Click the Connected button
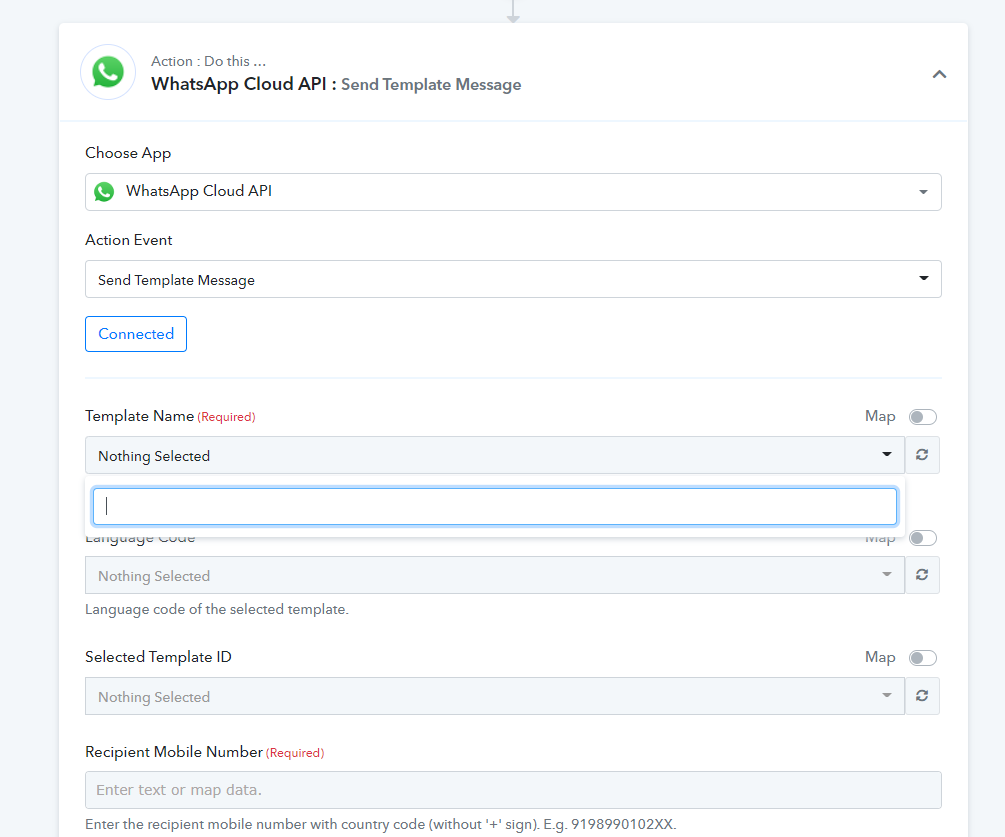 136,334
